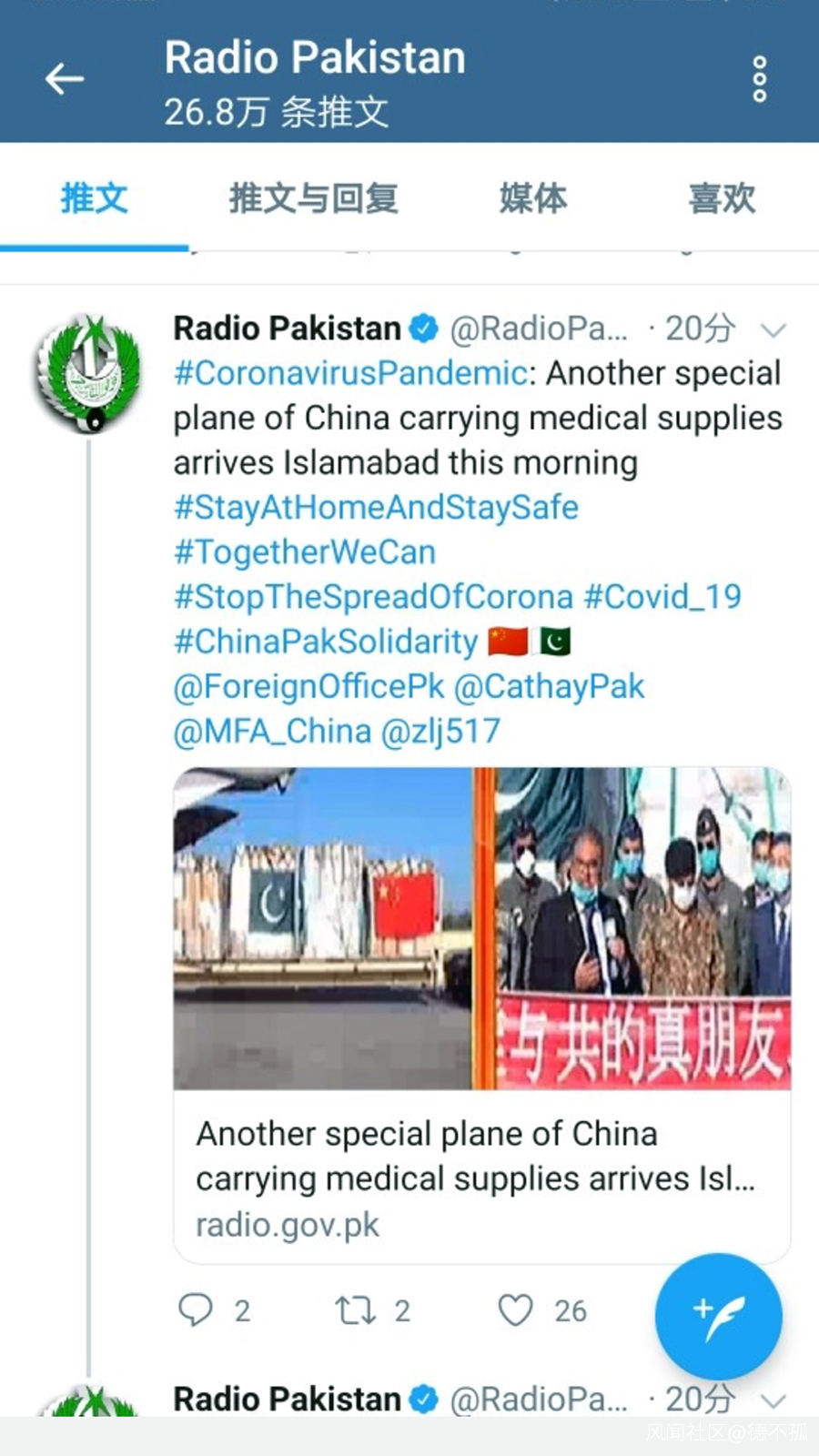819x1456 pixels.
Task: Retweet the medical supplies tweet
Action: 355,1310
